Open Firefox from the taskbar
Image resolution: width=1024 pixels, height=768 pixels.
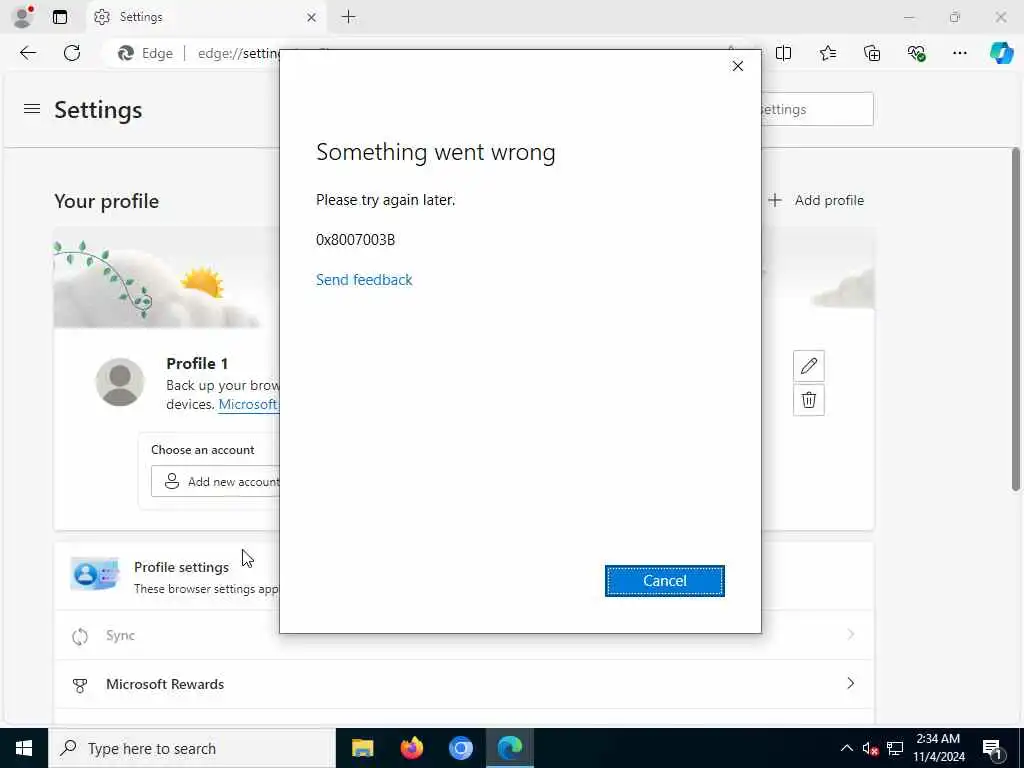(411, 748)
